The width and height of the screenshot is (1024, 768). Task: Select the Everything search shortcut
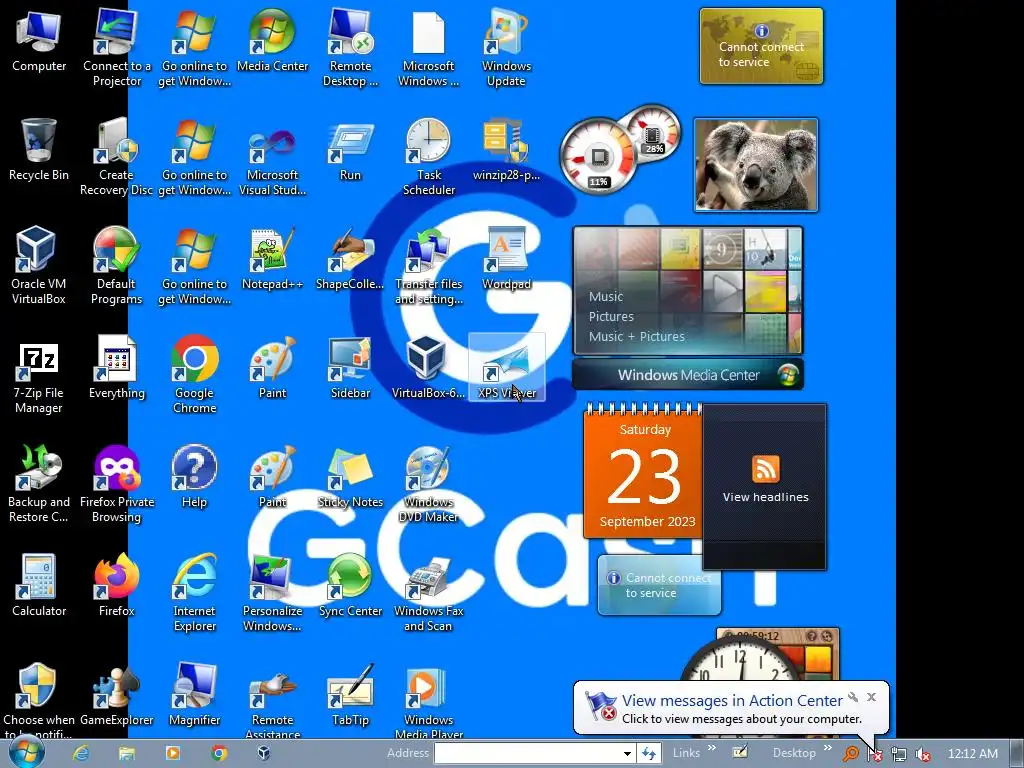click(117, 368)
